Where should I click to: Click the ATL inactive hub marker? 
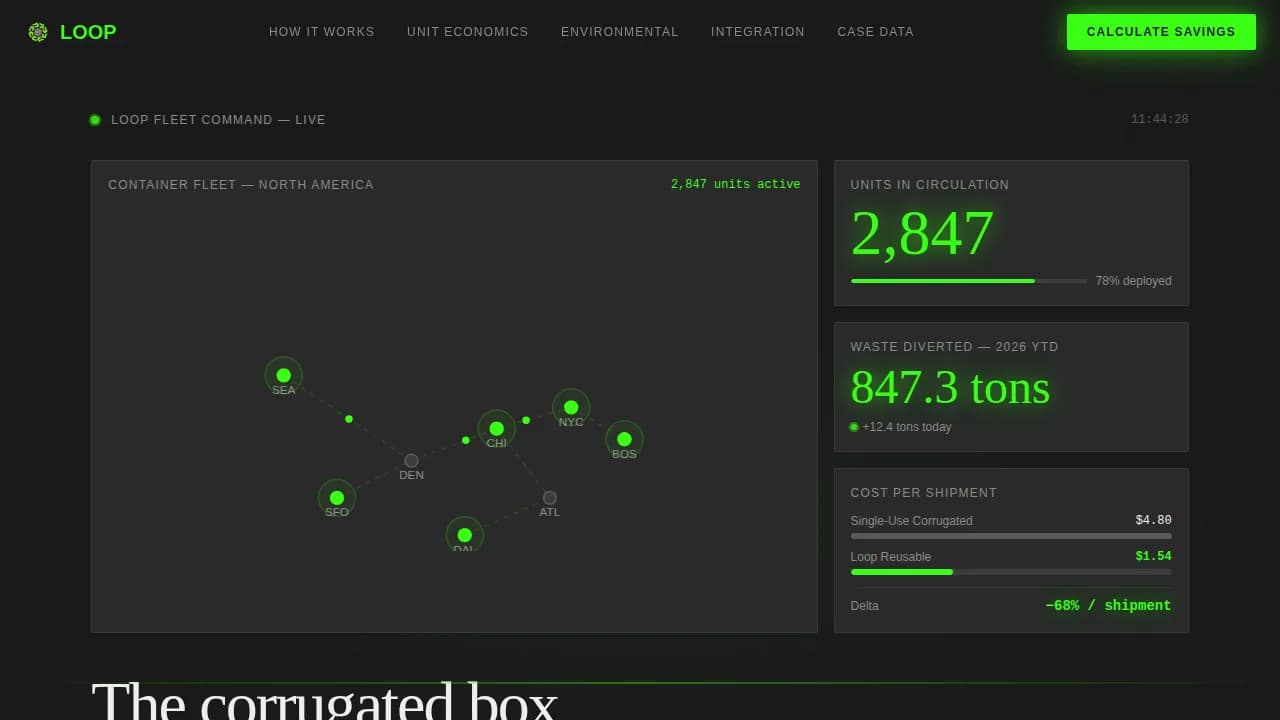pos(550,498)
